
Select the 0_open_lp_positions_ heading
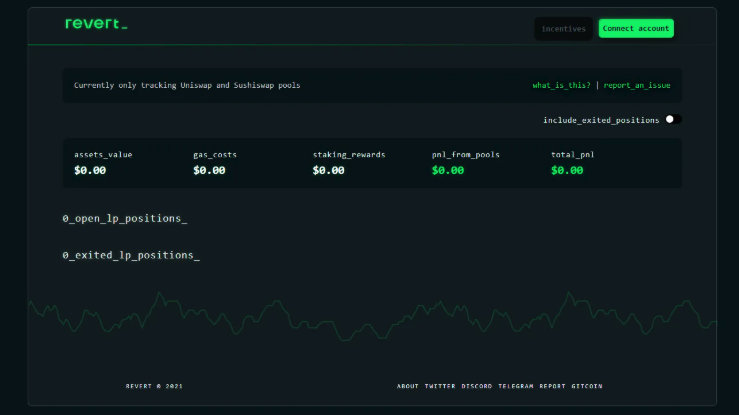(x=124, y=218)
